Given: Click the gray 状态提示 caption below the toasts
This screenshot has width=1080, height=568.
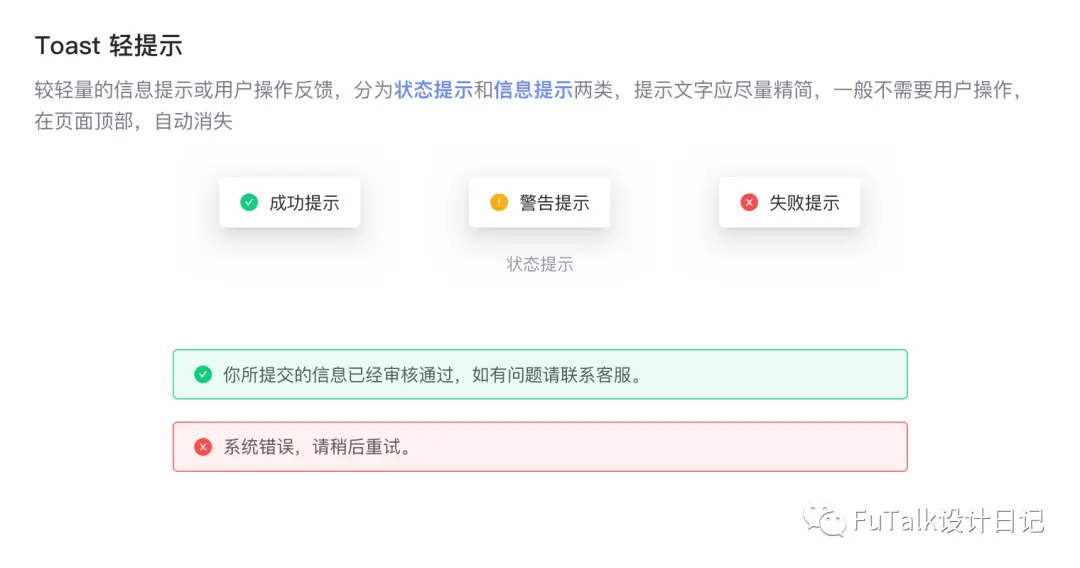Looking at the screenshot, I should [x=540, y=264].
